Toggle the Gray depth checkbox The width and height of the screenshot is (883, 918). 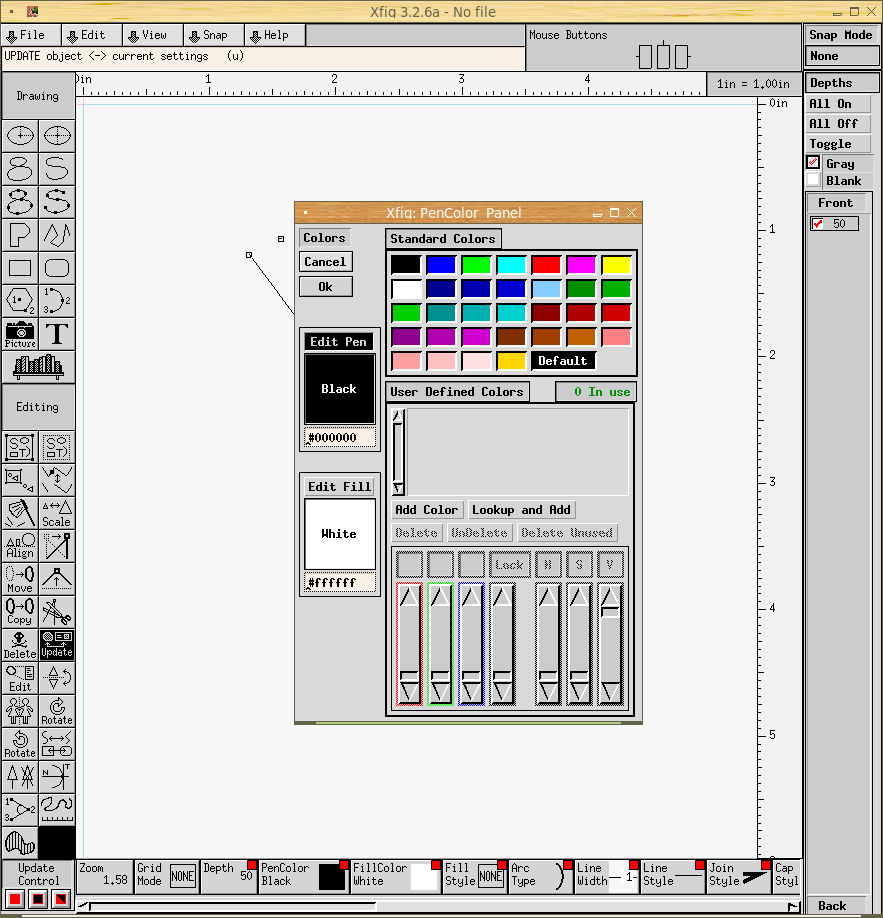coord(814,163)
